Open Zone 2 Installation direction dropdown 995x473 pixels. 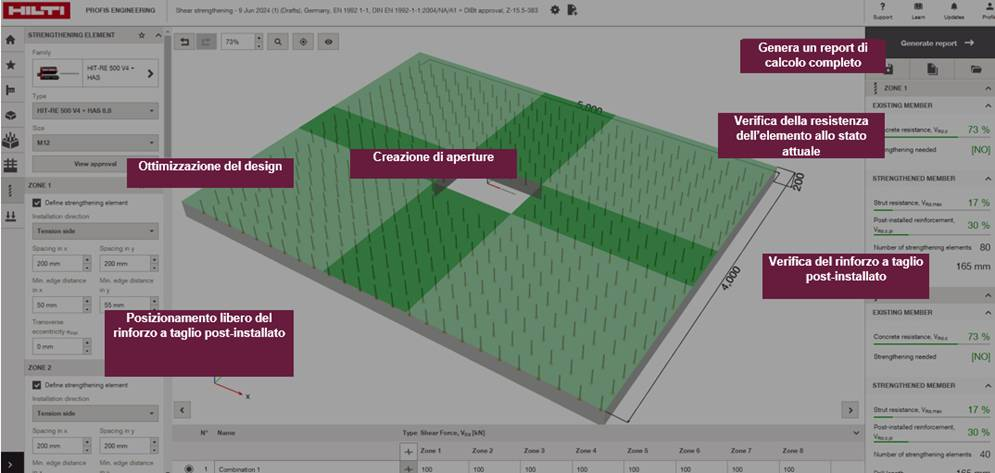click(x=95, y=413)
